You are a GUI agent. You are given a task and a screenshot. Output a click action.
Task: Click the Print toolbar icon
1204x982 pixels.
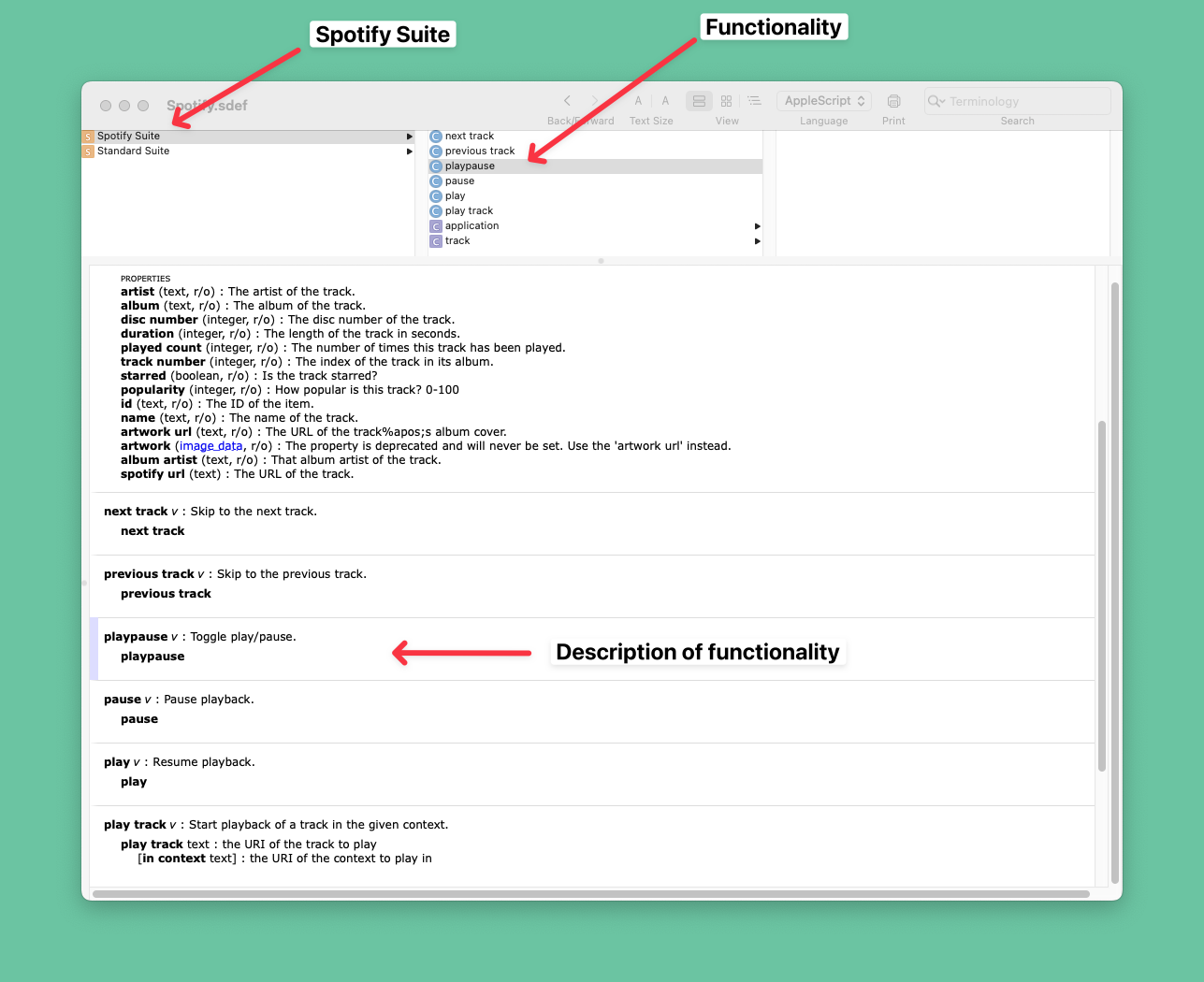(893, 101)
